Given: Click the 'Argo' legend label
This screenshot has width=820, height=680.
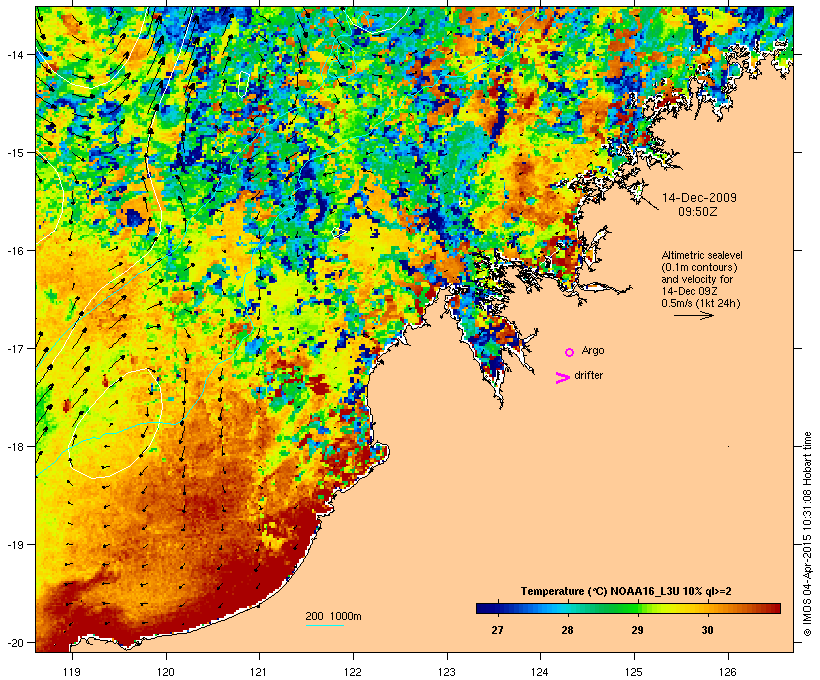Looking at the screenshot, I should (x=593, y=350).
